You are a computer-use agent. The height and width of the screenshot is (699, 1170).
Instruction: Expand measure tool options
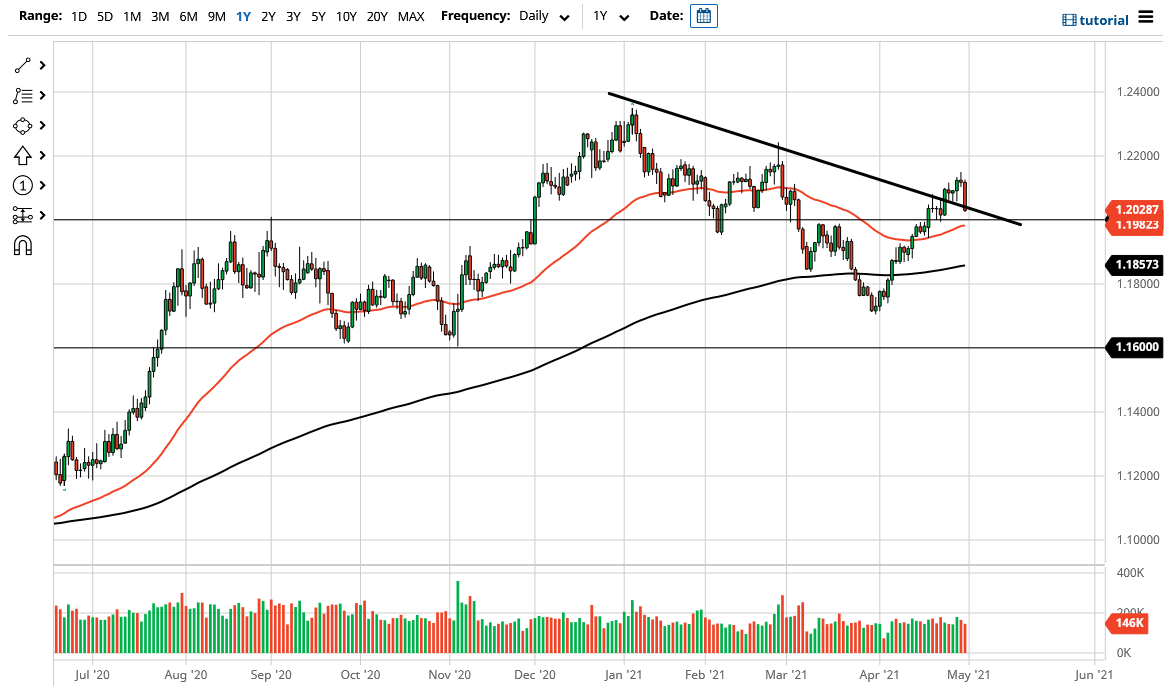[x=43, y=216]
